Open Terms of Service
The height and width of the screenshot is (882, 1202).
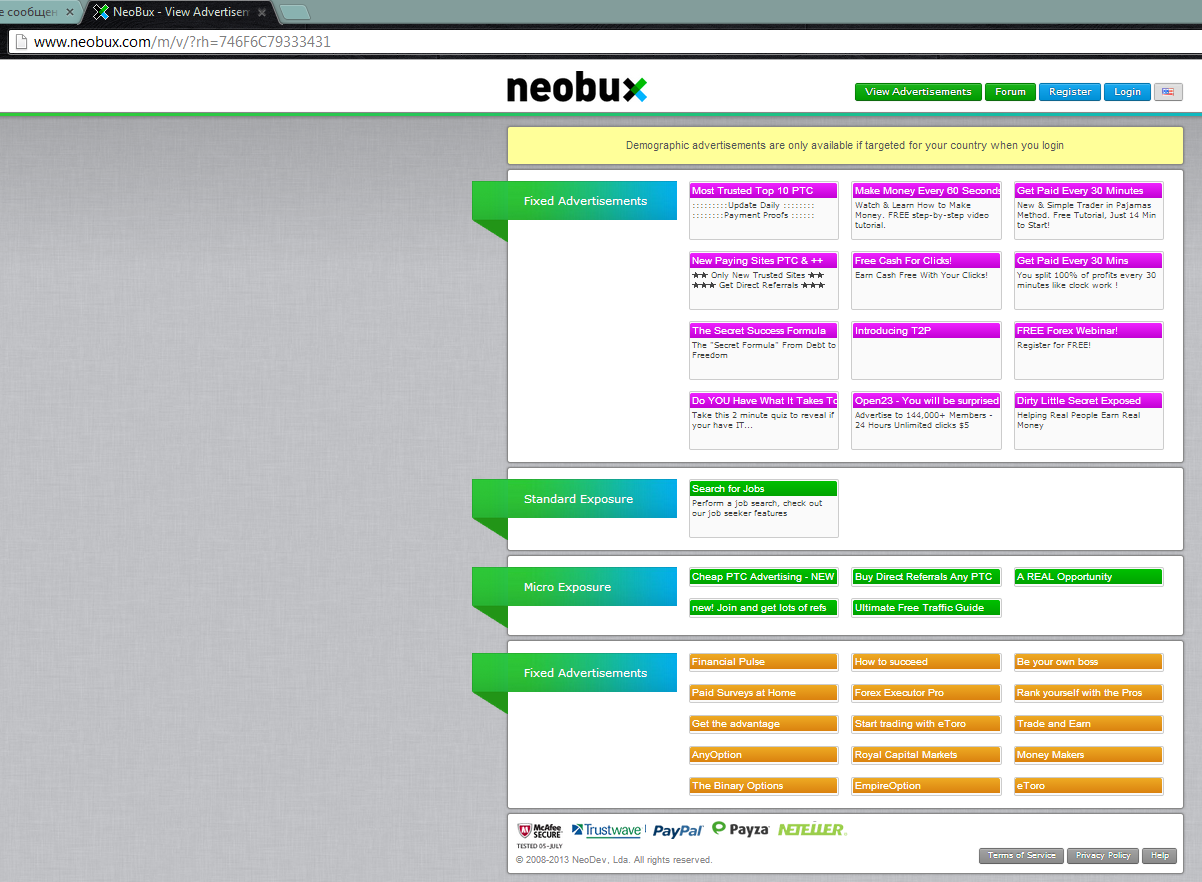tap(1021, 856)
